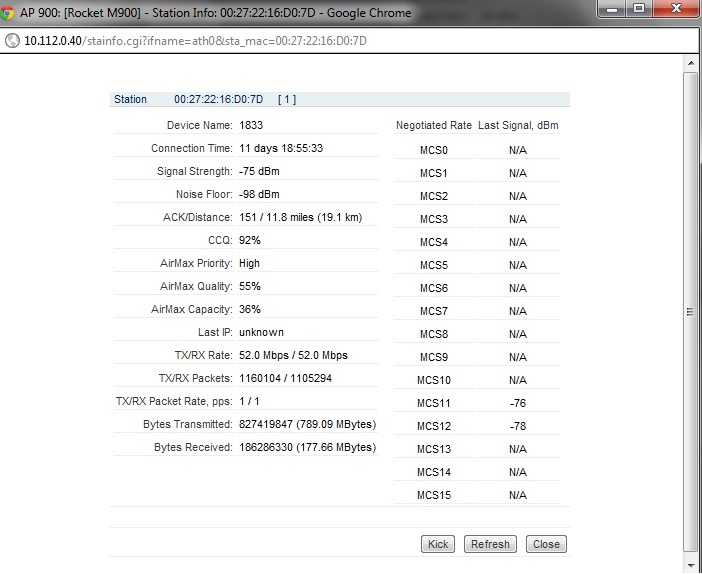Close the Chrome window
This screenshot has height=574, width=702.
676,9
